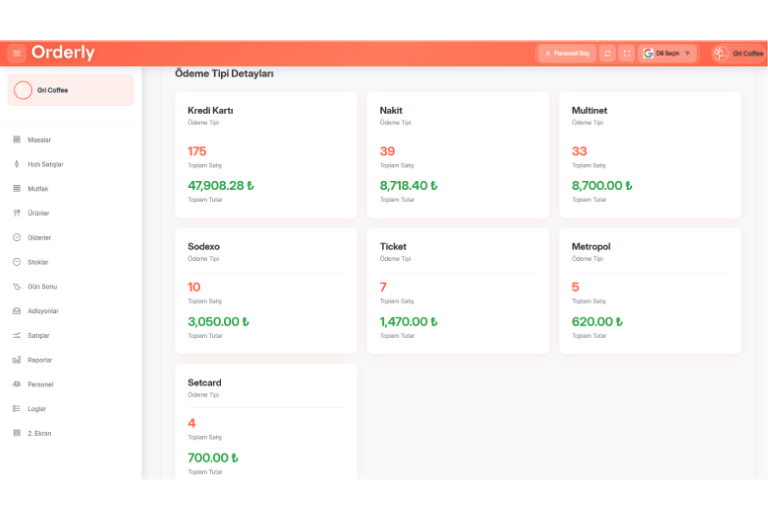Click the Masalar icon in sidebar
This screenshot has height=521, width=768.
pos(16,140)
